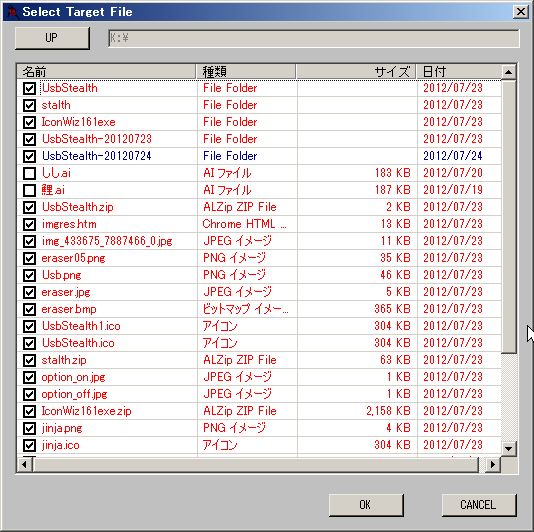
Task: Click the scroll up arrow in file list
Action: pos(508,72)
